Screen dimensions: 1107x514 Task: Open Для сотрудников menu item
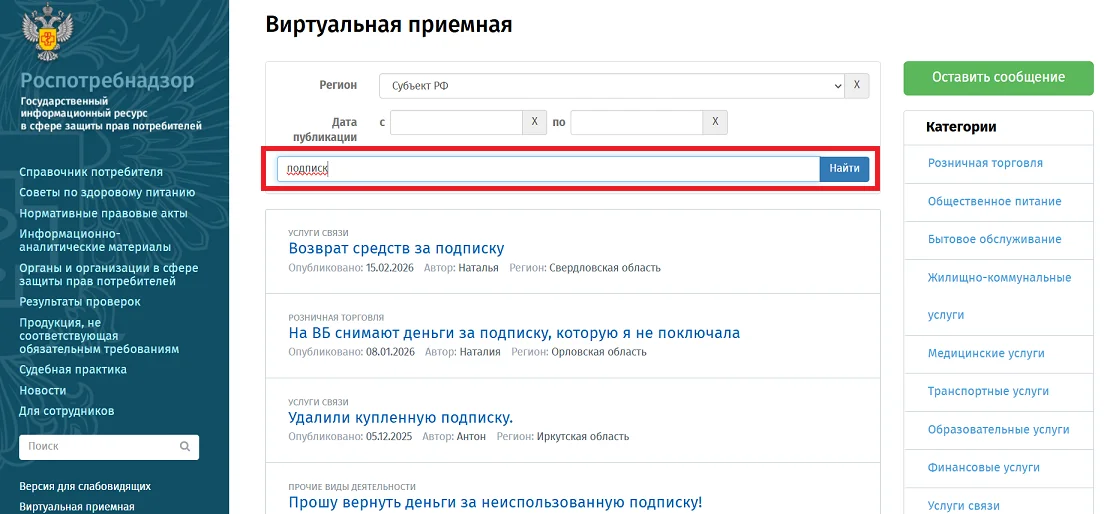(x=66, y=411)
